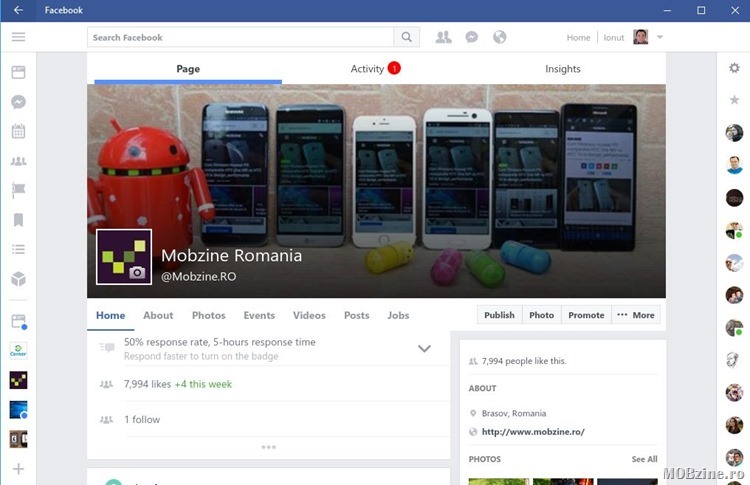The height and width of the screenshot is (485, 750).
Task: Open list icon in left sidebar
Action: coord(18,249)
